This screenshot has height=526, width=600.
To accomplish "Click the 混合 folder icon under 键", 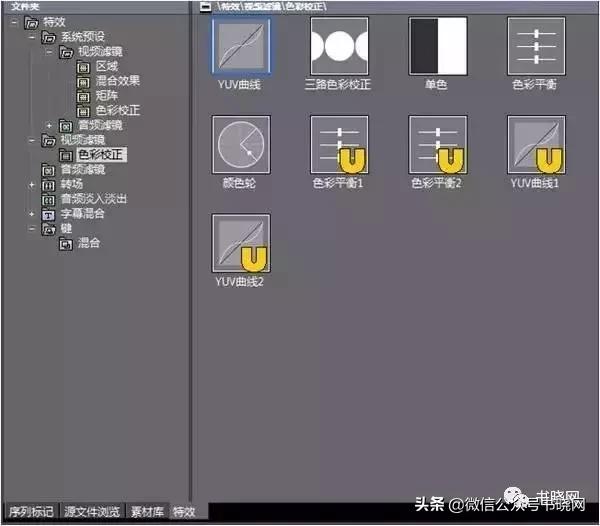I will tap(66, 244).
